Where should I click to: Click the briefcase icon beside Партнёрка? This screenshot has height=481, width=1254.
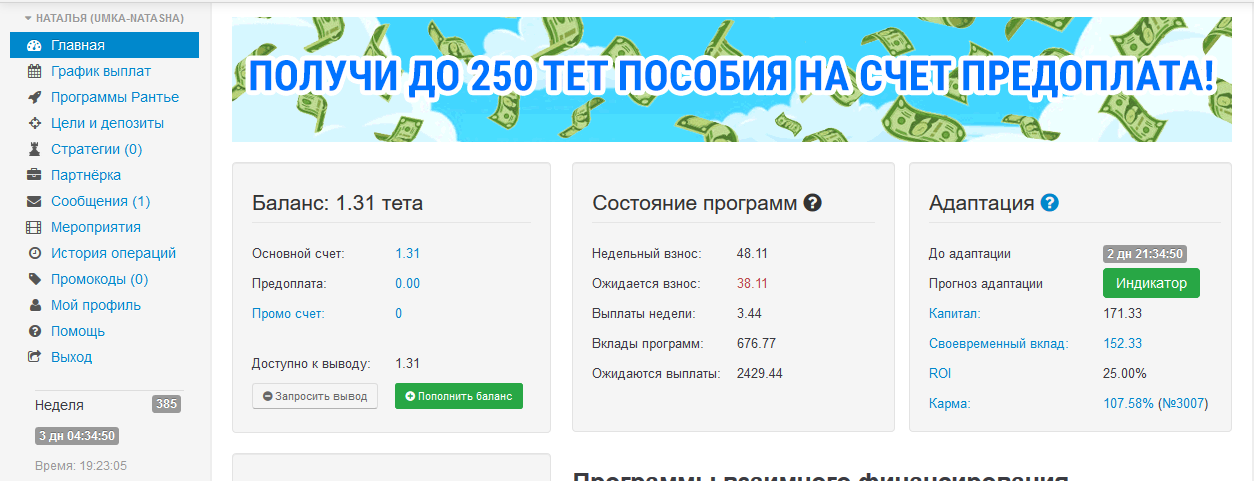tap(34, 175)
